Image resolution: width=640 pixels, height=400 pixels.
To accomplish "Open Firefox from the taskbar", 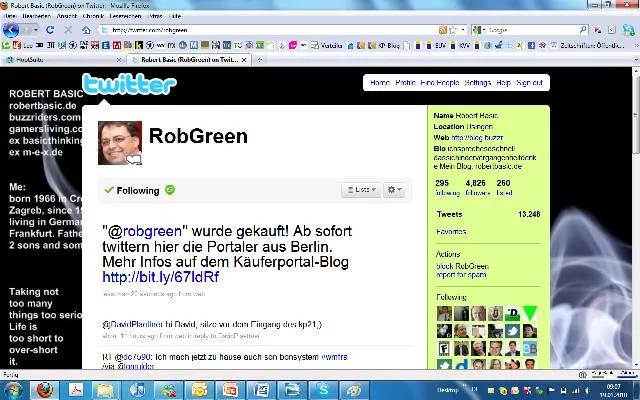I will (x=43, y=389).
